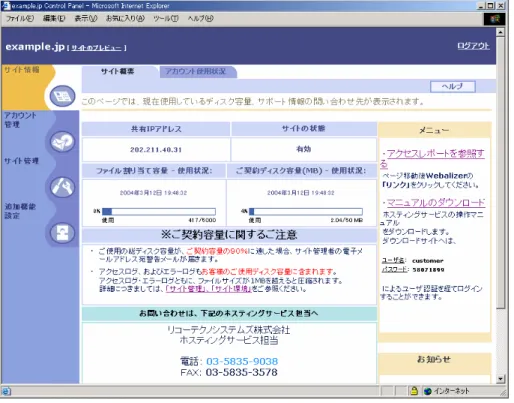Click the scrollbar up arrow
The image size is (514, 403).
click(500, 32)
